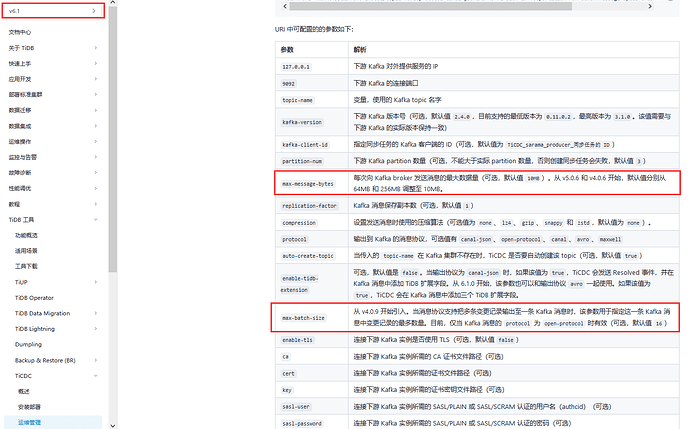
Task: Collapse the TiCDC section chevron
Action: (x=95, y=375)
